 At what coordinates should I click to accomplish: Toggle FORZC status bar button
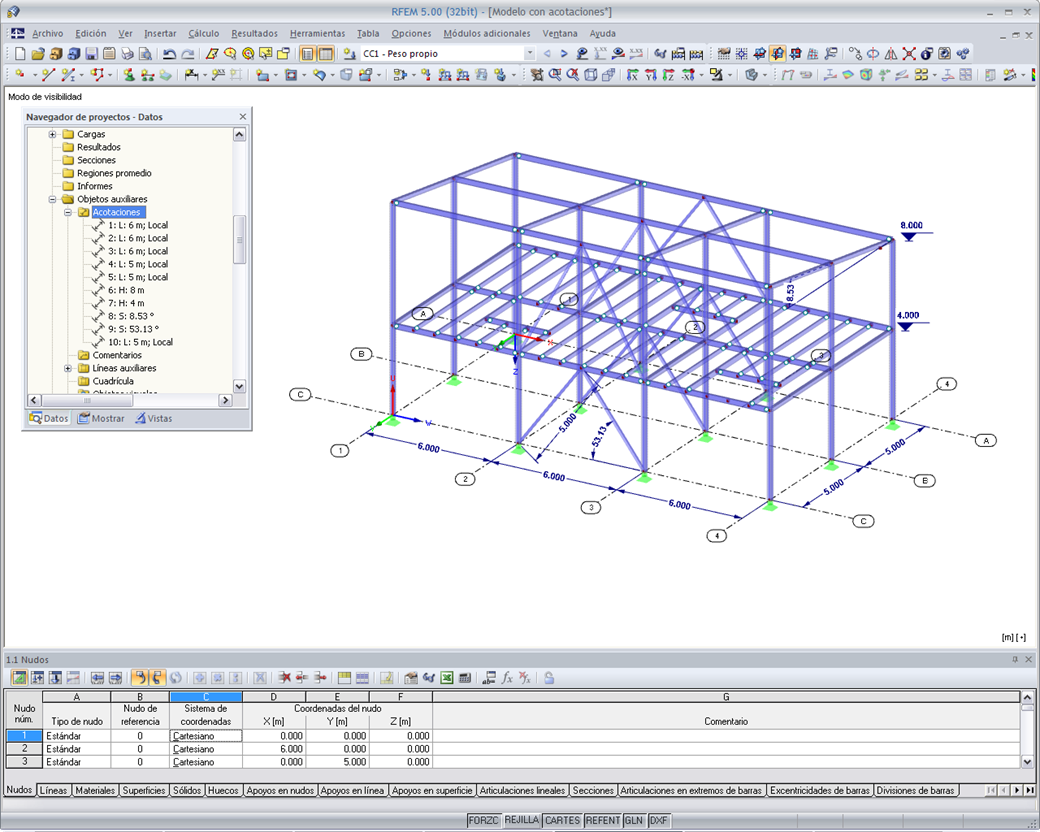point(483,820)
